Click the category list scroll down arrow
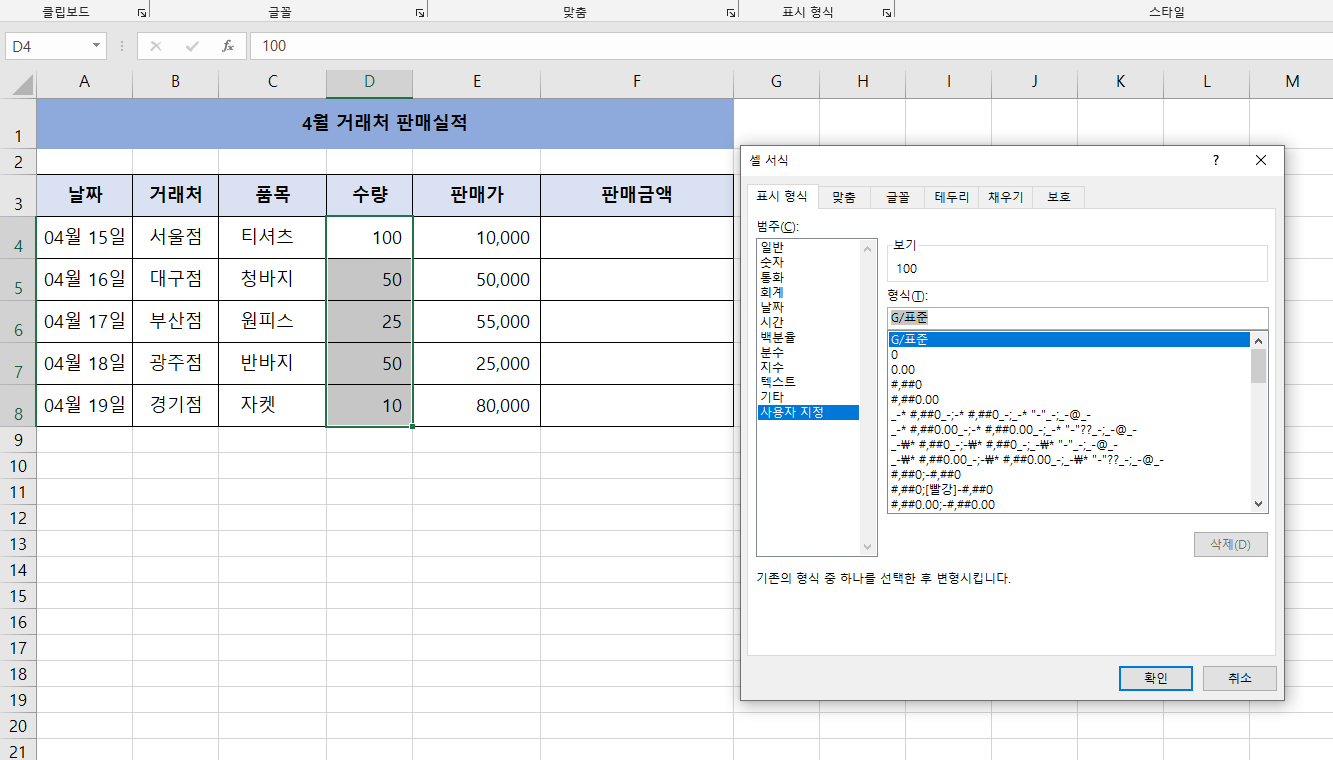Image resolution: width=1333 pixels, height=760 pixels. 868,547
